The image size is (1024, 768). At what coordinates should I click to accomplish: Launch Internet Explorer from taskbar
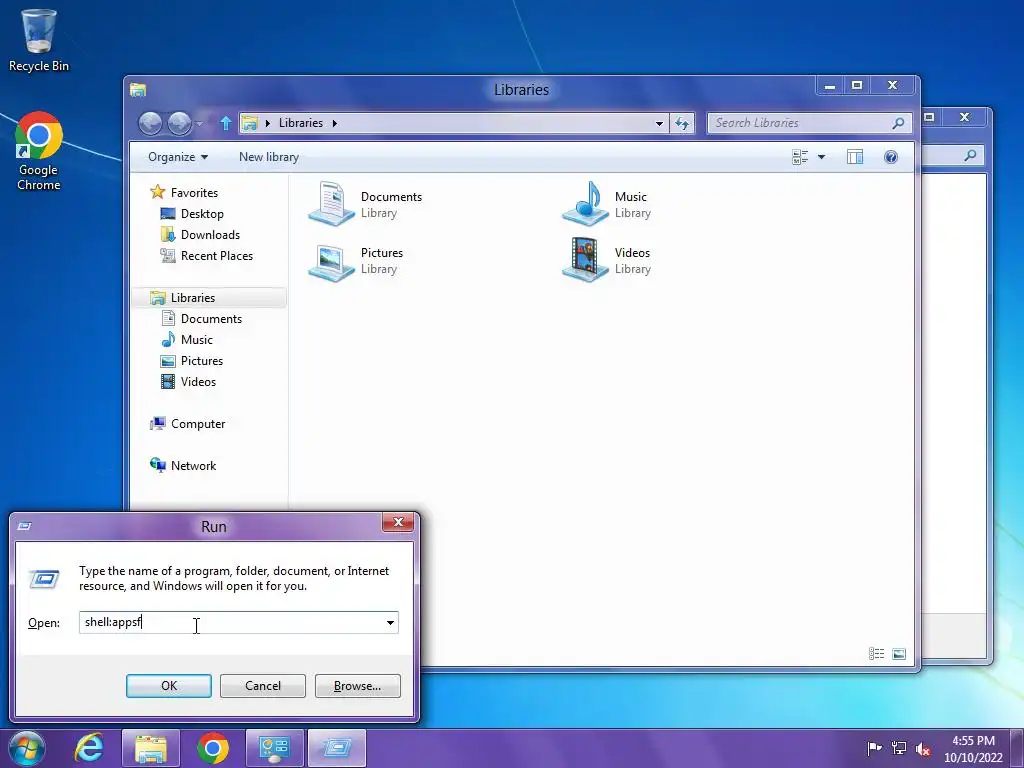(x=89, y=748)
